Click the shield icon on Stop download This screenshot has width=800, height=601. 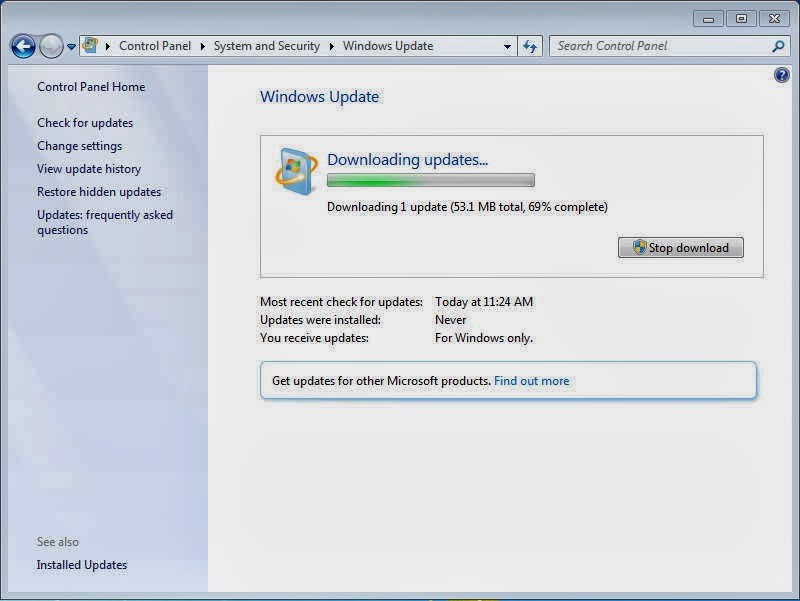click(639, 247)
